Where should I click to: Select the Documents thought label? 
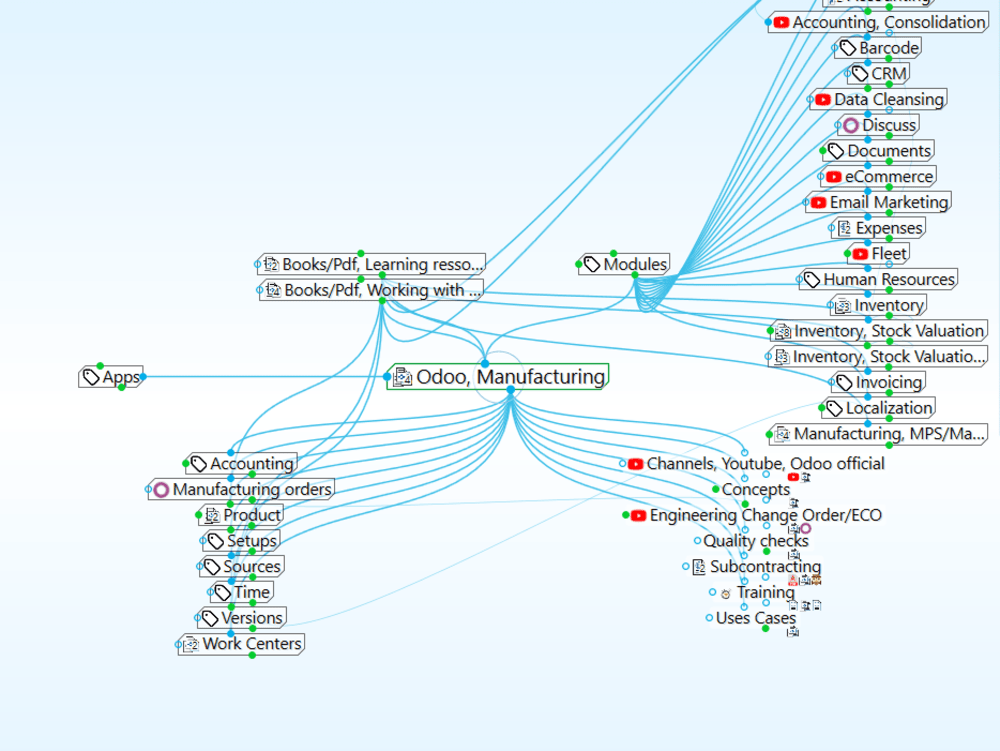(x=889, y=151)
